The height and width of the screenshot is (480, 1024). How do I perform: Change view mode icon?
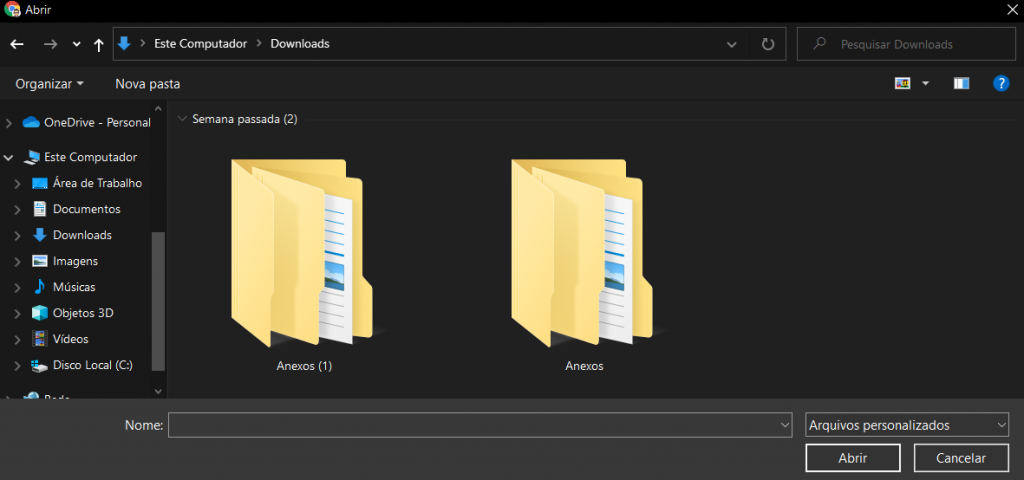tap(903, 84)
